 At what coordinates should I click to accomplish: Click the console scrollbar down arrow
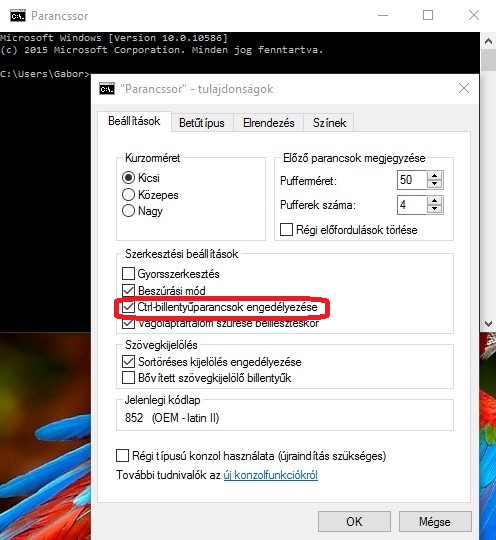click(x=488, y=324)
